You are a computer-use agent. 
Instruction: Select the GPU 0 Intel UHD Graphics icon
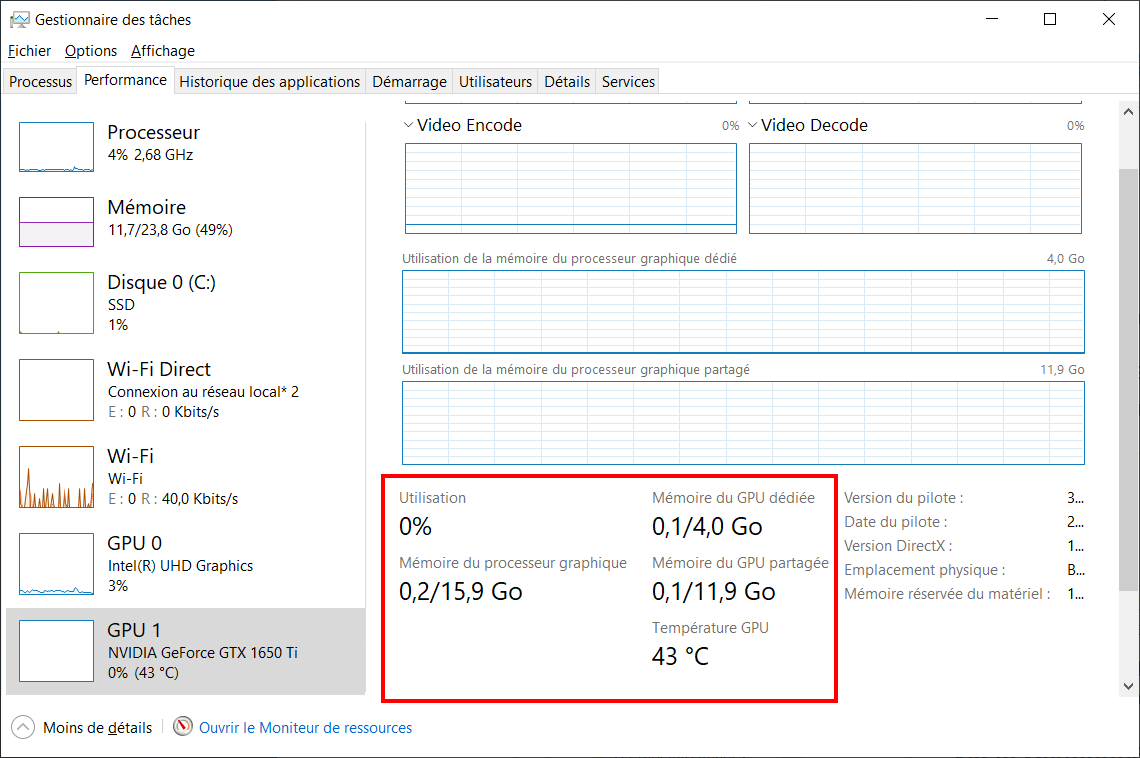57,564
